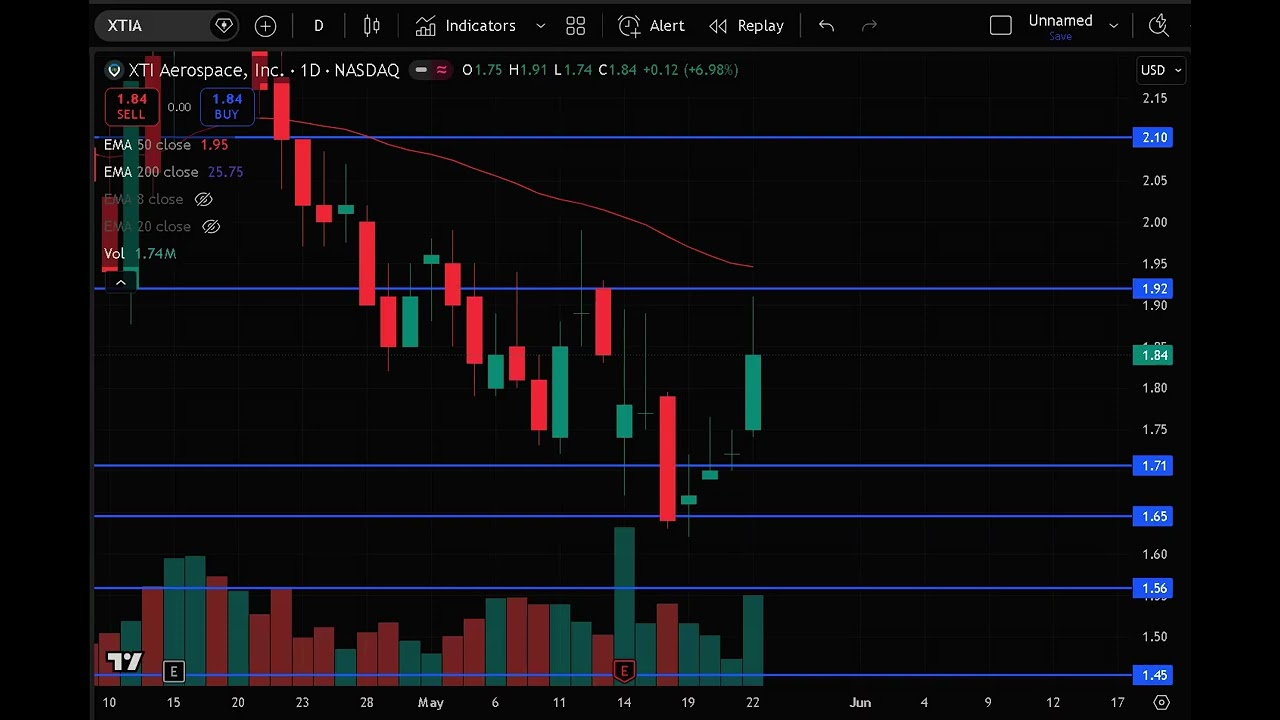Image resolution: width=1280 pixels, height=720 pixels.
Task: Select the 1.71 horizontal line price label
Action: point(1154,466)
